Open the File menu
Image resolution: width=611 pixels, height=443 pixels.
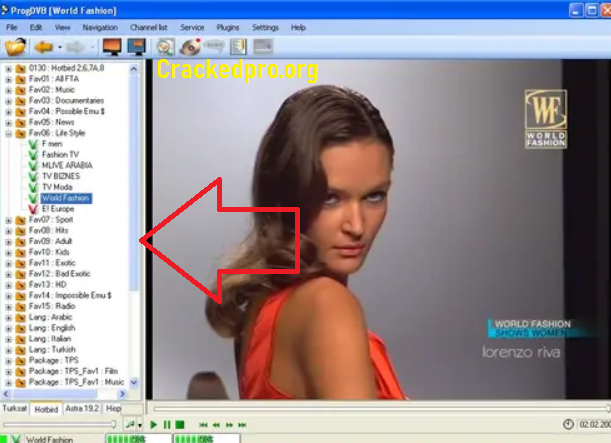(12, 28)
